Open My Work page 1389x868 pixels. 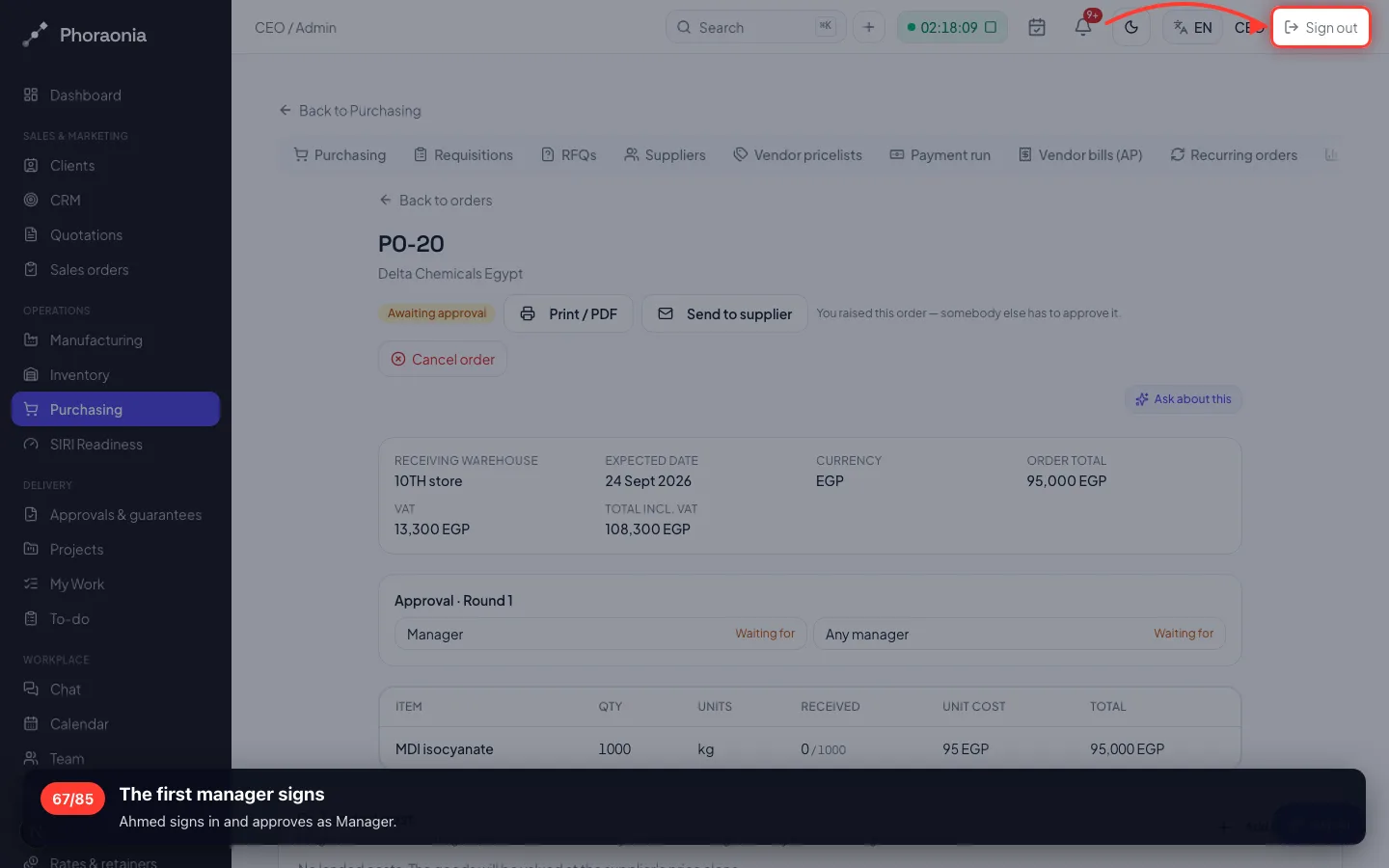116,584
